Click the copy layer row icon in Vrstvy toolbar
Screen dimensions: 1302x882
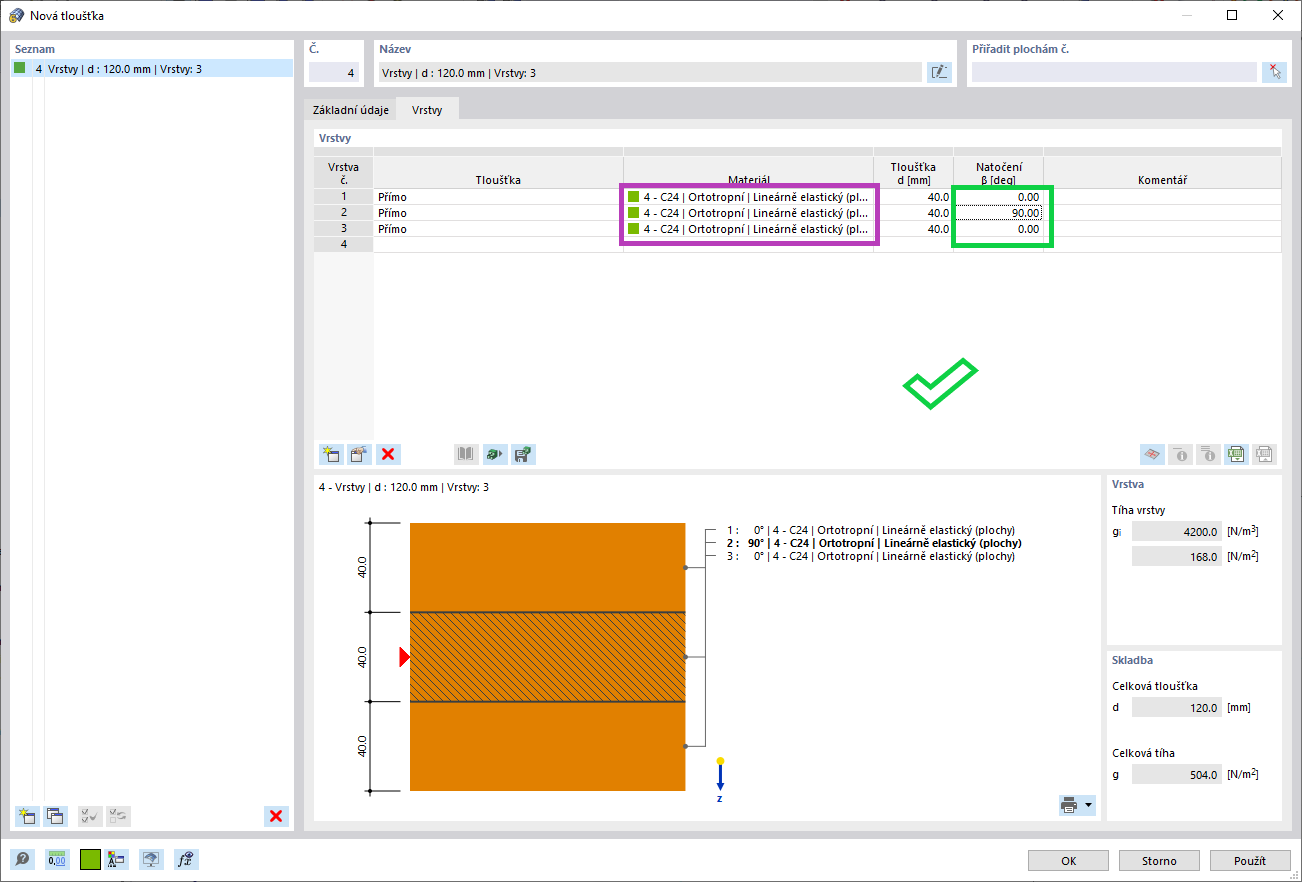[x=359, y=454]
